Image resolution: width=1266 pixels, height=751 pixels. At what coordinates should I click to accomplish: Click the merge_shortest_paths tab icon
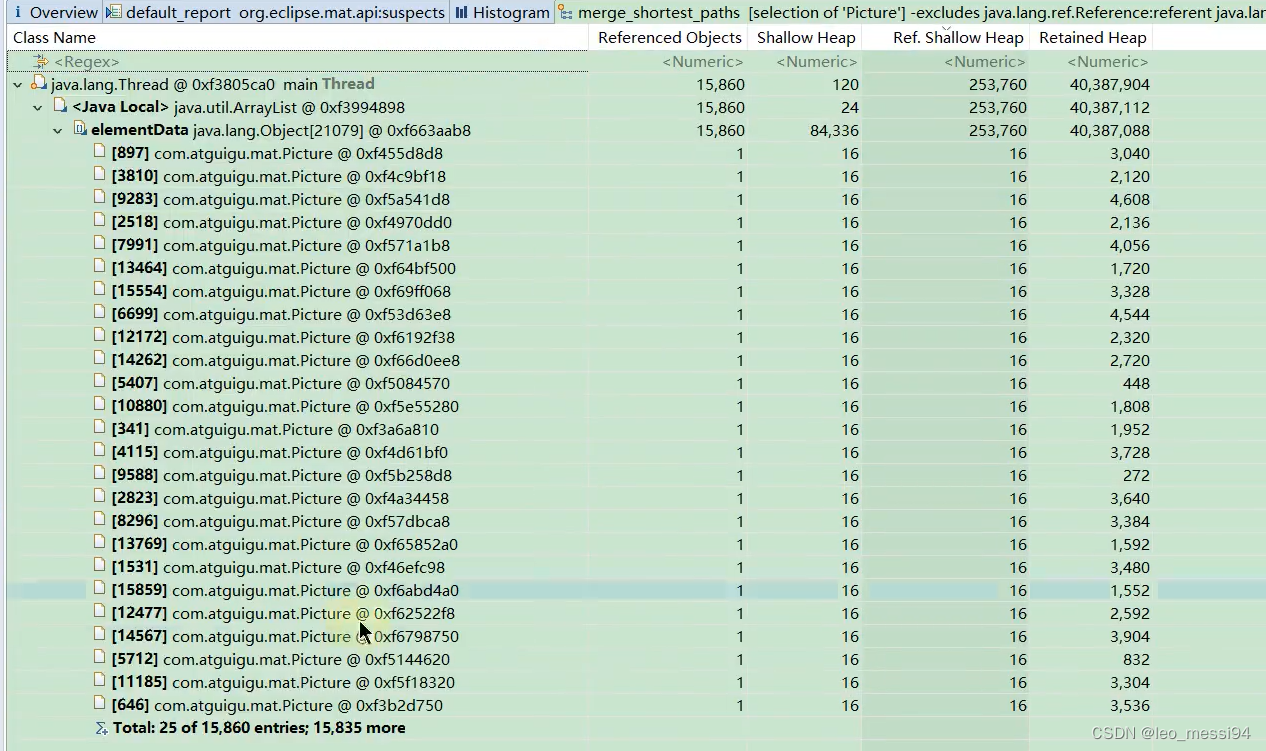[566, 13]
